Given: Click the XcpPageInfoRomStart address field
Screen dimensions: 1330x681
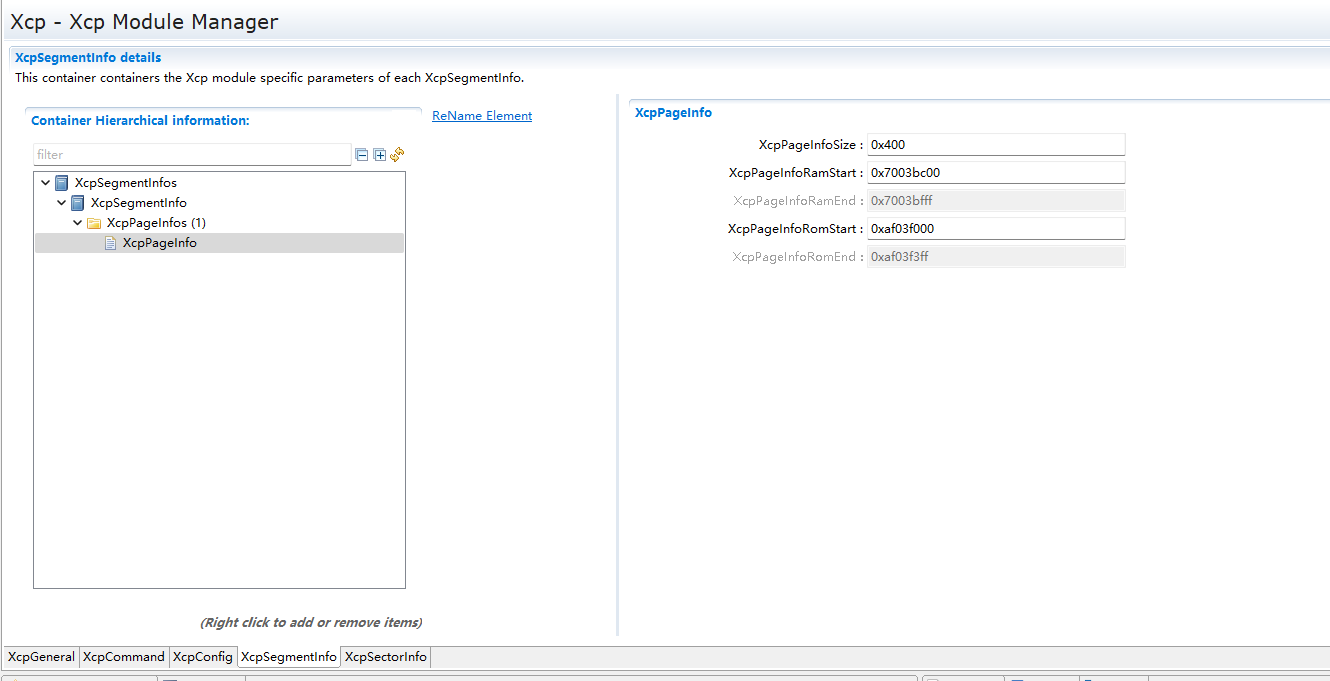Looking at the screenshot, I should pyautogui.click(x=995, y=229).
